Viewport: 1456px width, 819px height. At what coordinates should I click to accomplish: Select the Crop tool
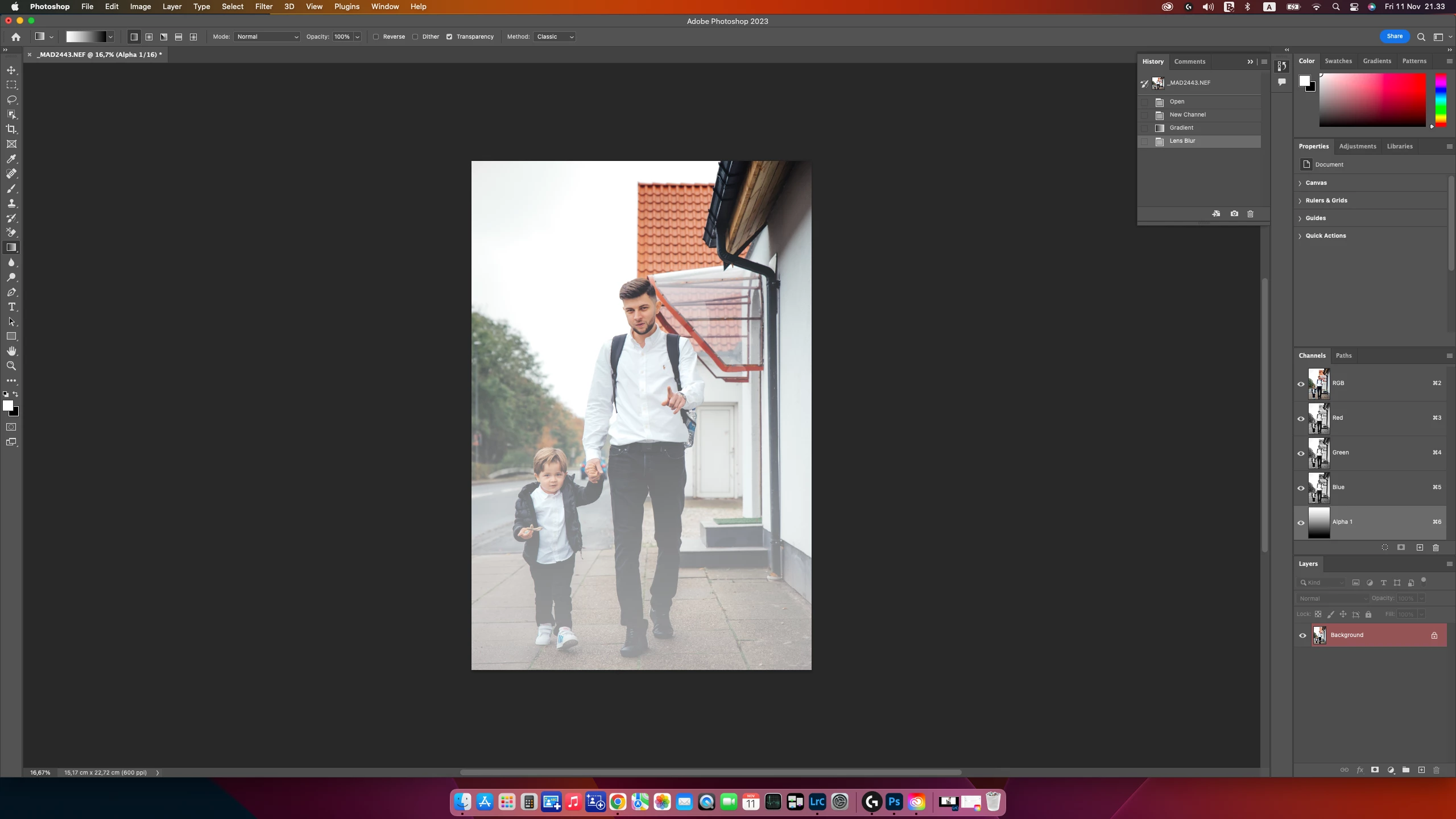11,129
